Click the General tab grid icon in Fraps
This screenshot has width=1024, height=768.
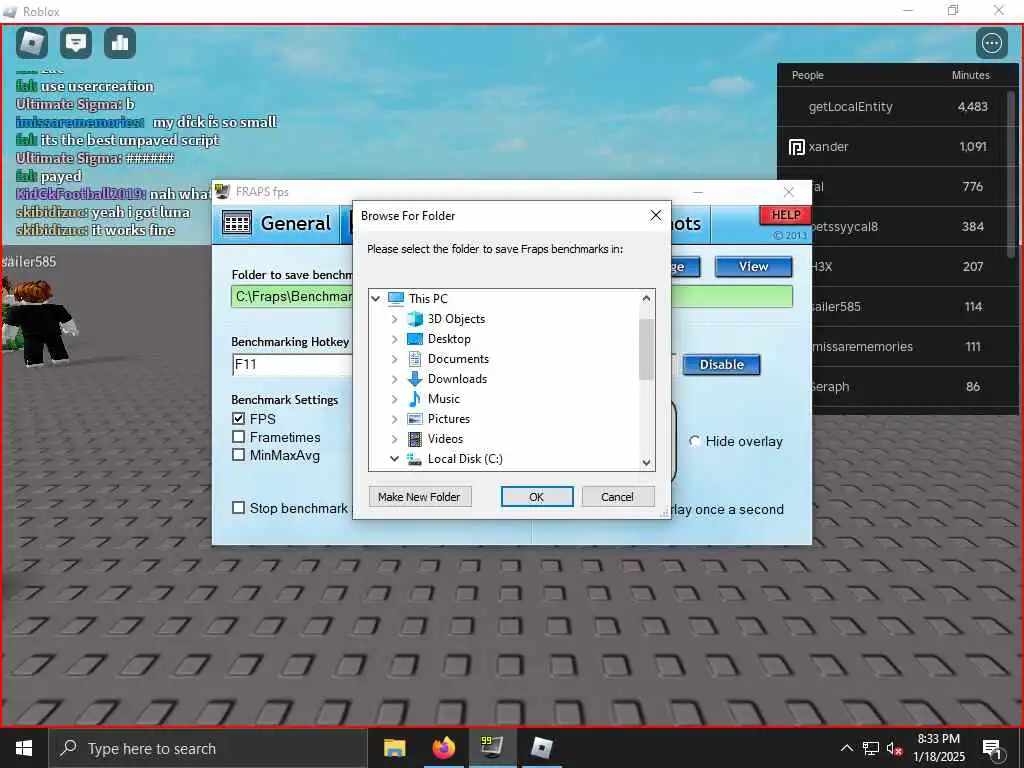(236, 223)
